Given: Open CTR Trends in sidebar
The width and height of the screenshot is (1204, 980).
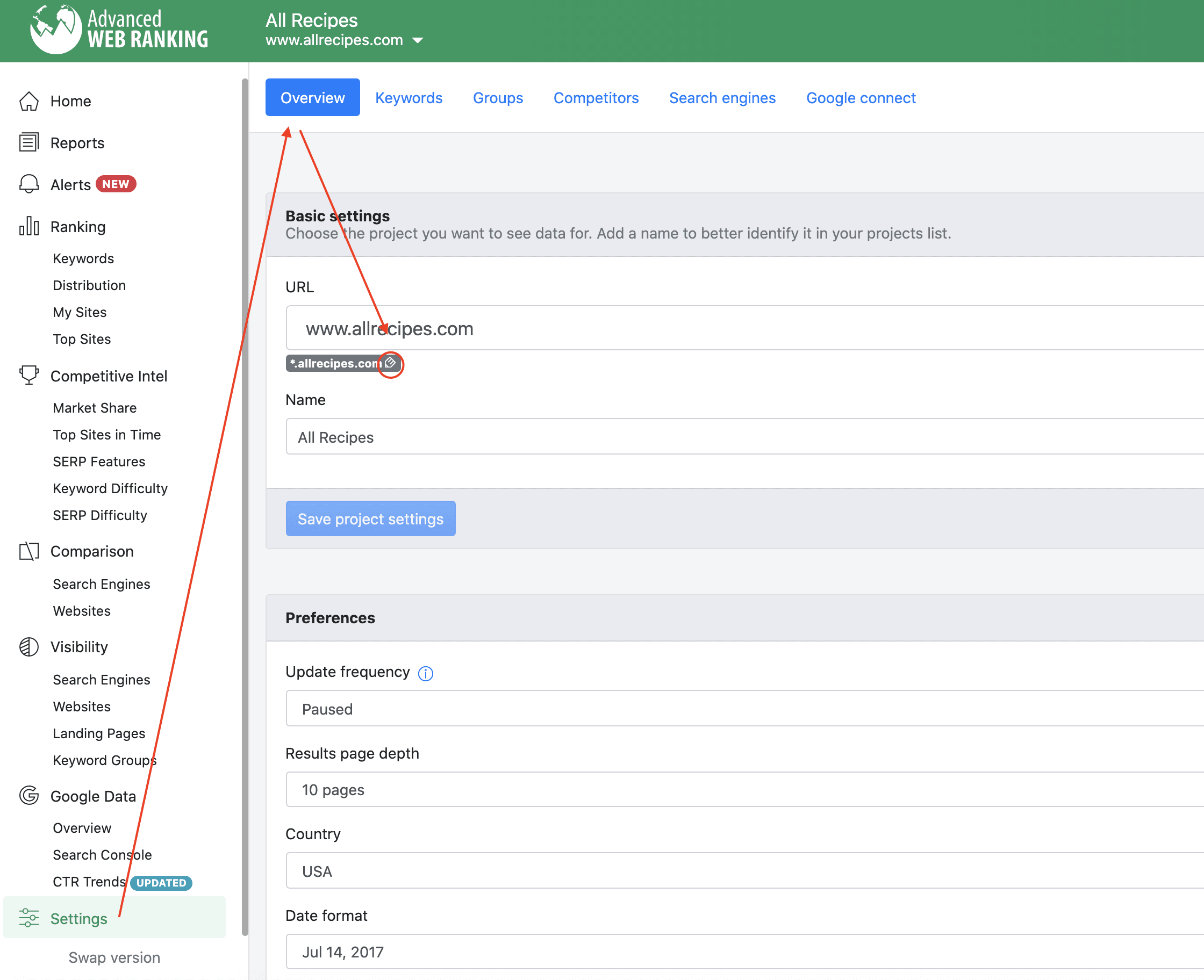Looking at the screenshot, I should pyautogui.click(x=89, y=882).
